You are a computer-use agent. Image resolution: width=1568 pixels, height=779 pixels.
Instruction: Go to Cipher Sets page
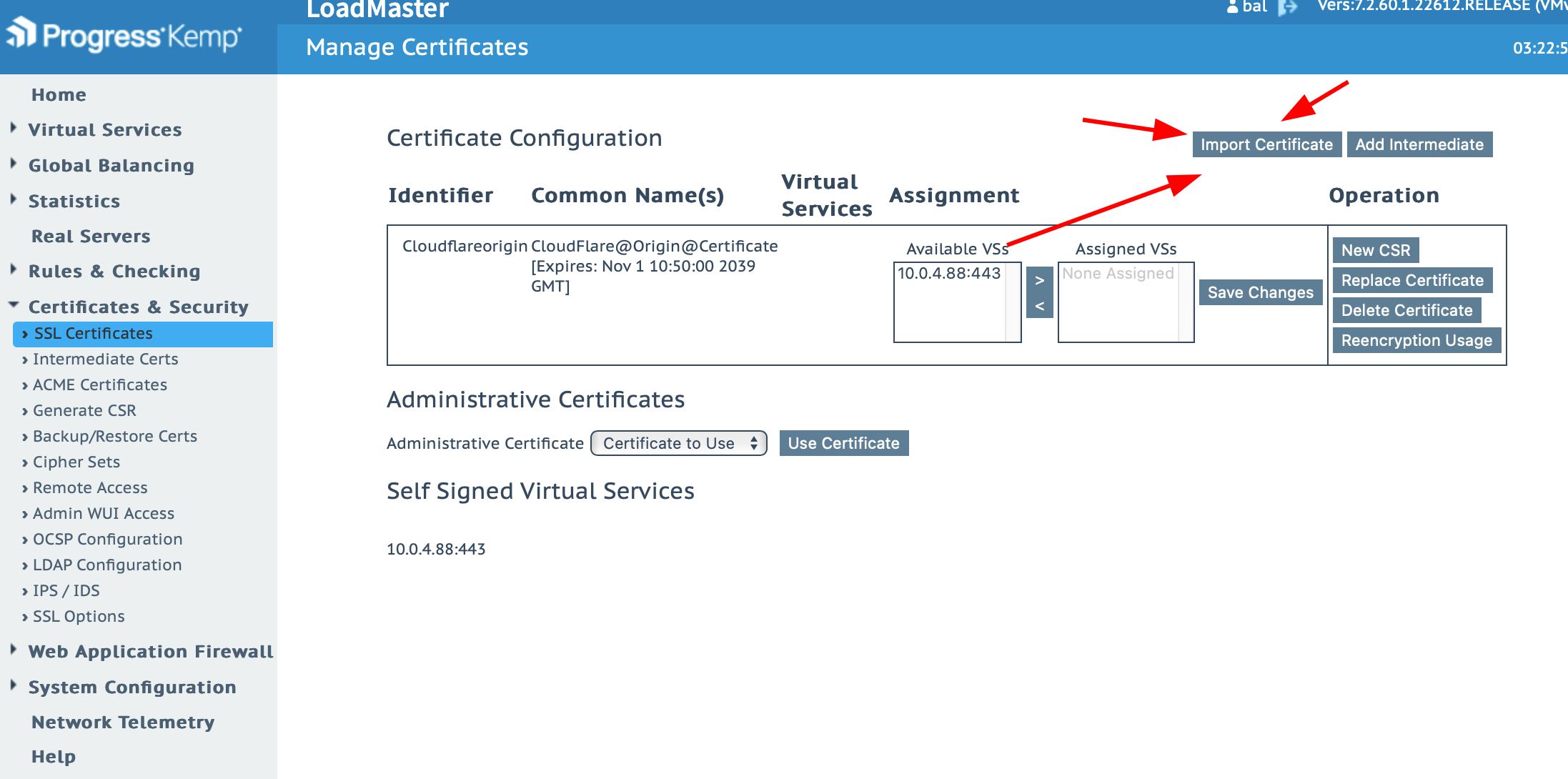(76, 462)
